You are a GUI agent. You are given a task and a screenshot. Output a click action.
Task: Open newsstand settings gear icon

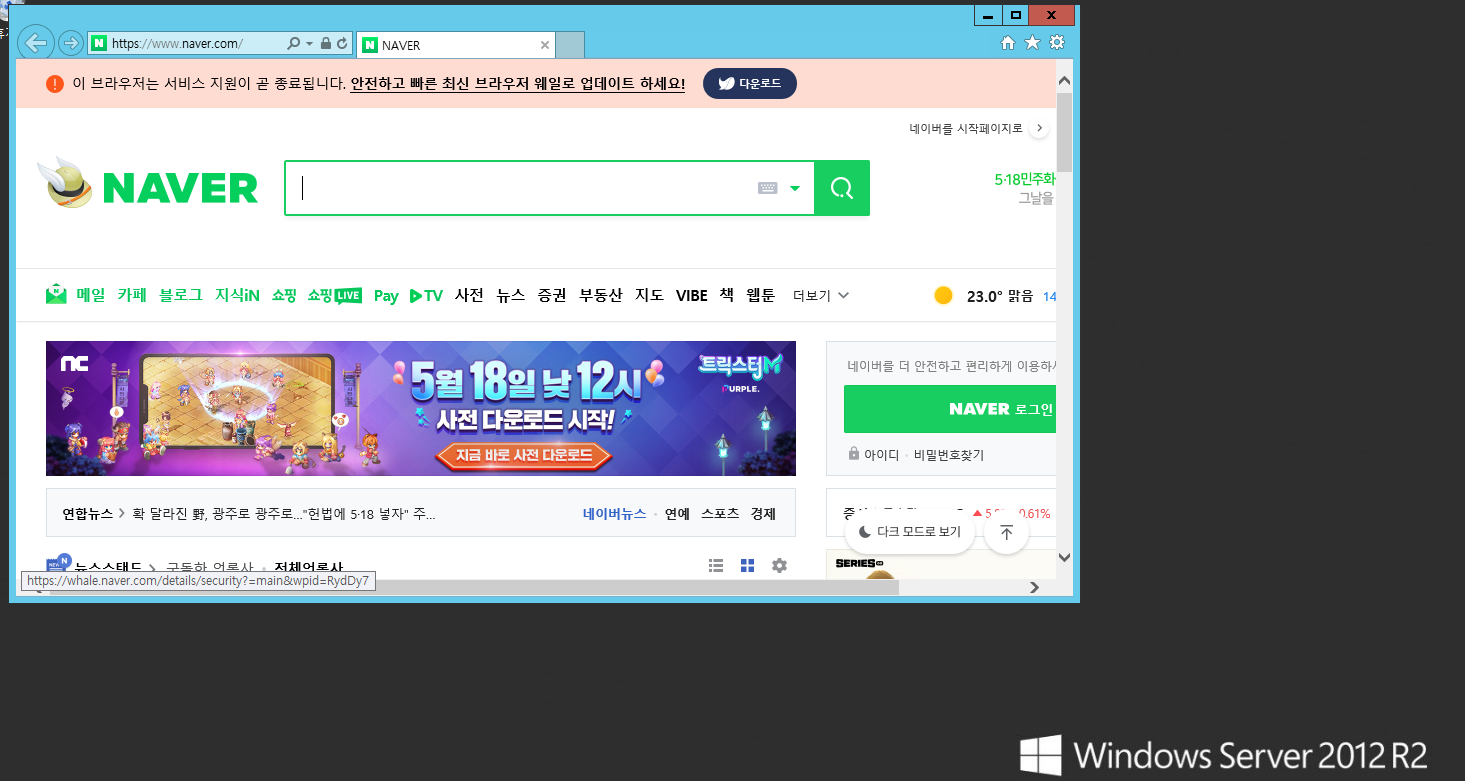point(779,566)
